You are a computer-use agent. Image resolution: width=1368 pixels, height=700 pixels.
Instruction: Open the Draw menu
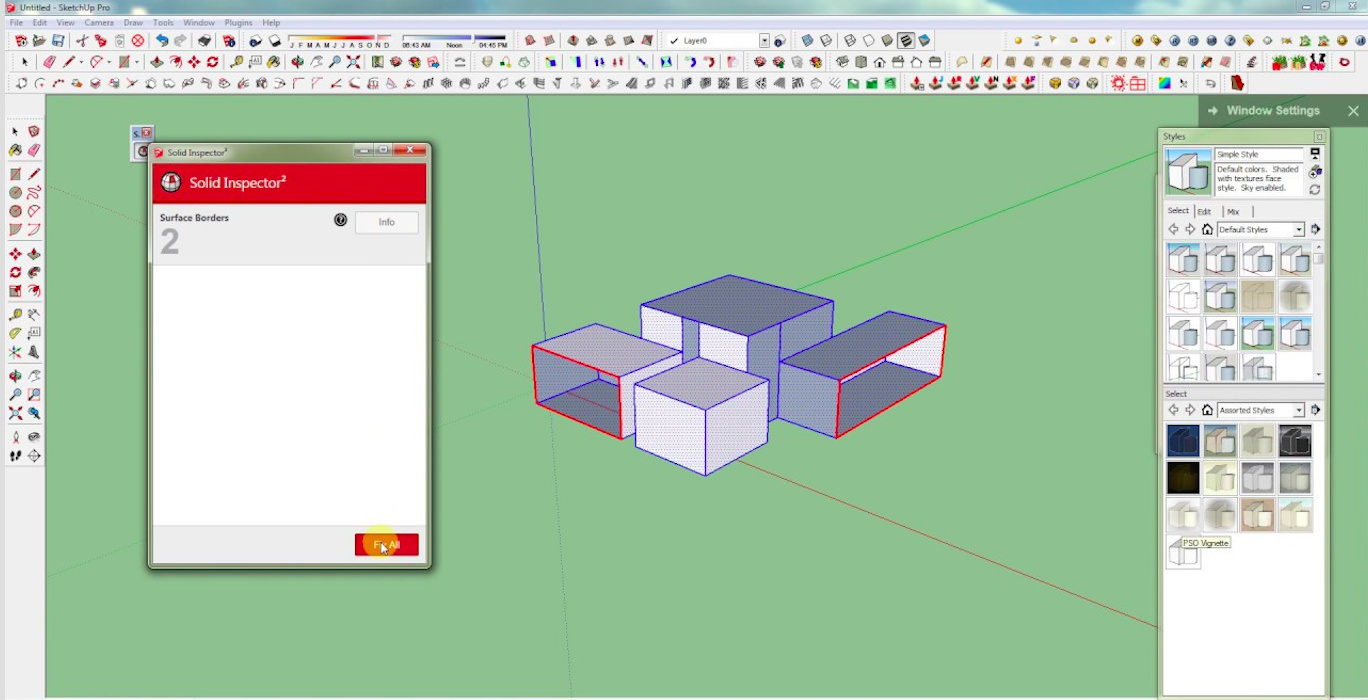[133, 22]
